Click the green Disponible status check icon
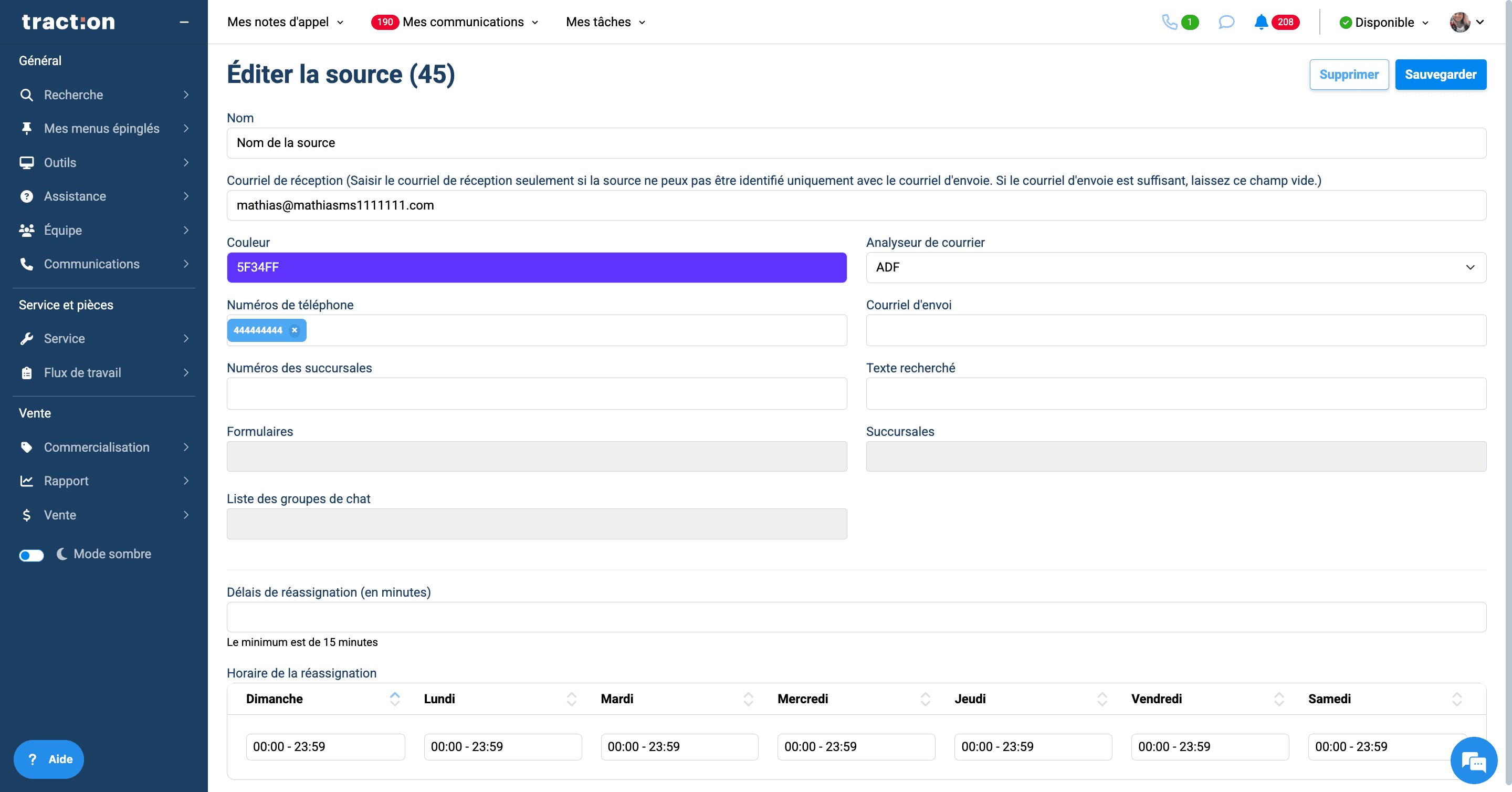The height and width of the screenshot is (792, 1512). coord(1345,22)
